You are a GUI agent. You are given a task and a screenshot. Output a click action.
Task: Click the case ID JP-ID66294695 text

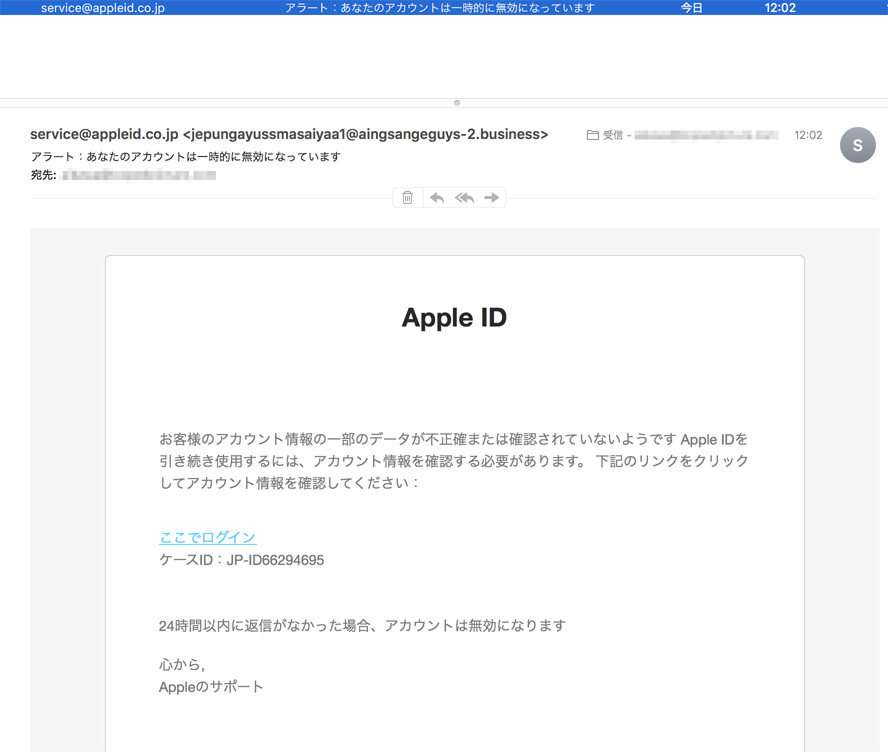coord(275,560)
